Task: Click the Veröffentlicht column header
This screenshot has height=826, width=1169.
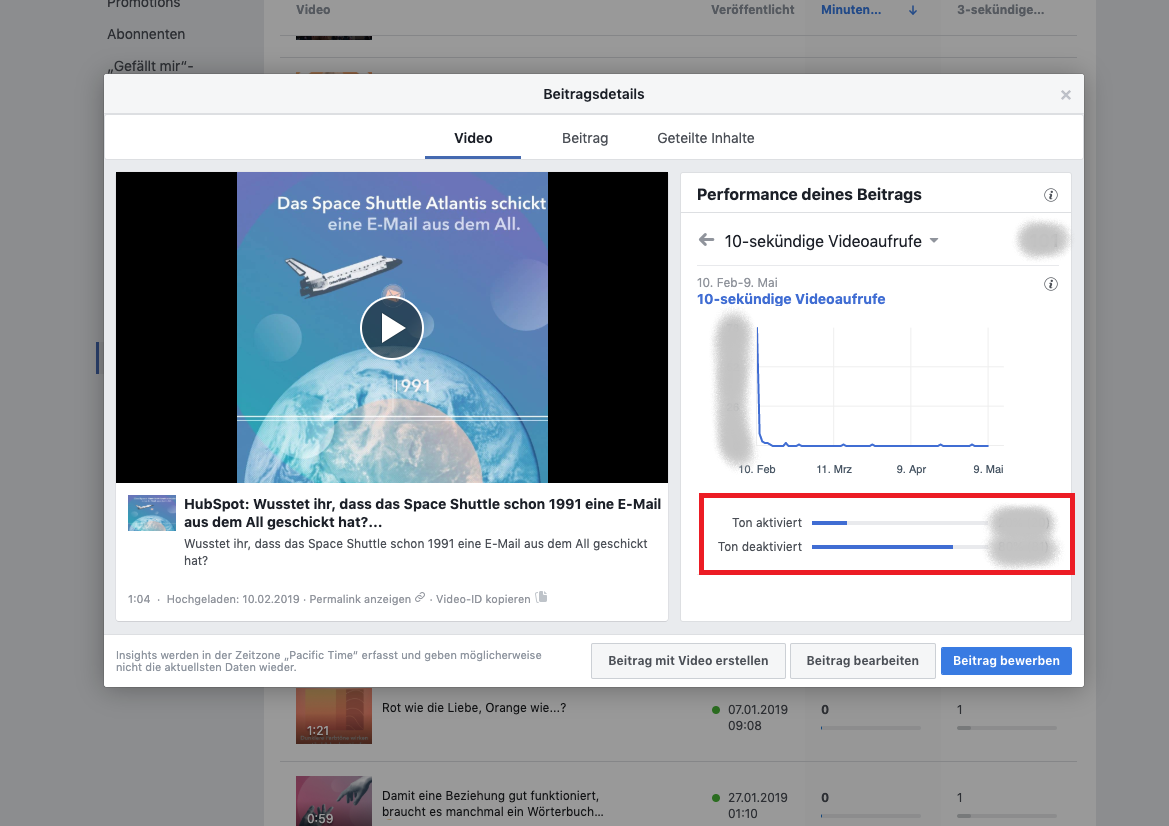Action: [752, 10]
